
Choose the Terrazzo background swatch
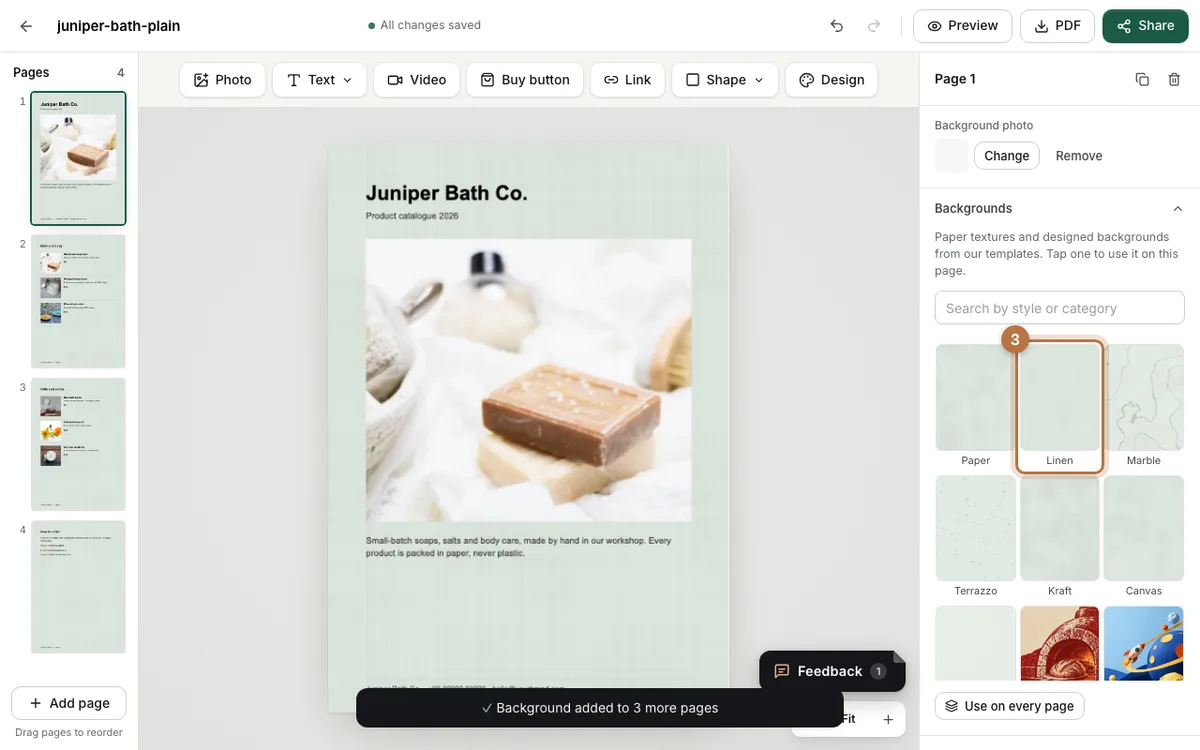[975, 537]
